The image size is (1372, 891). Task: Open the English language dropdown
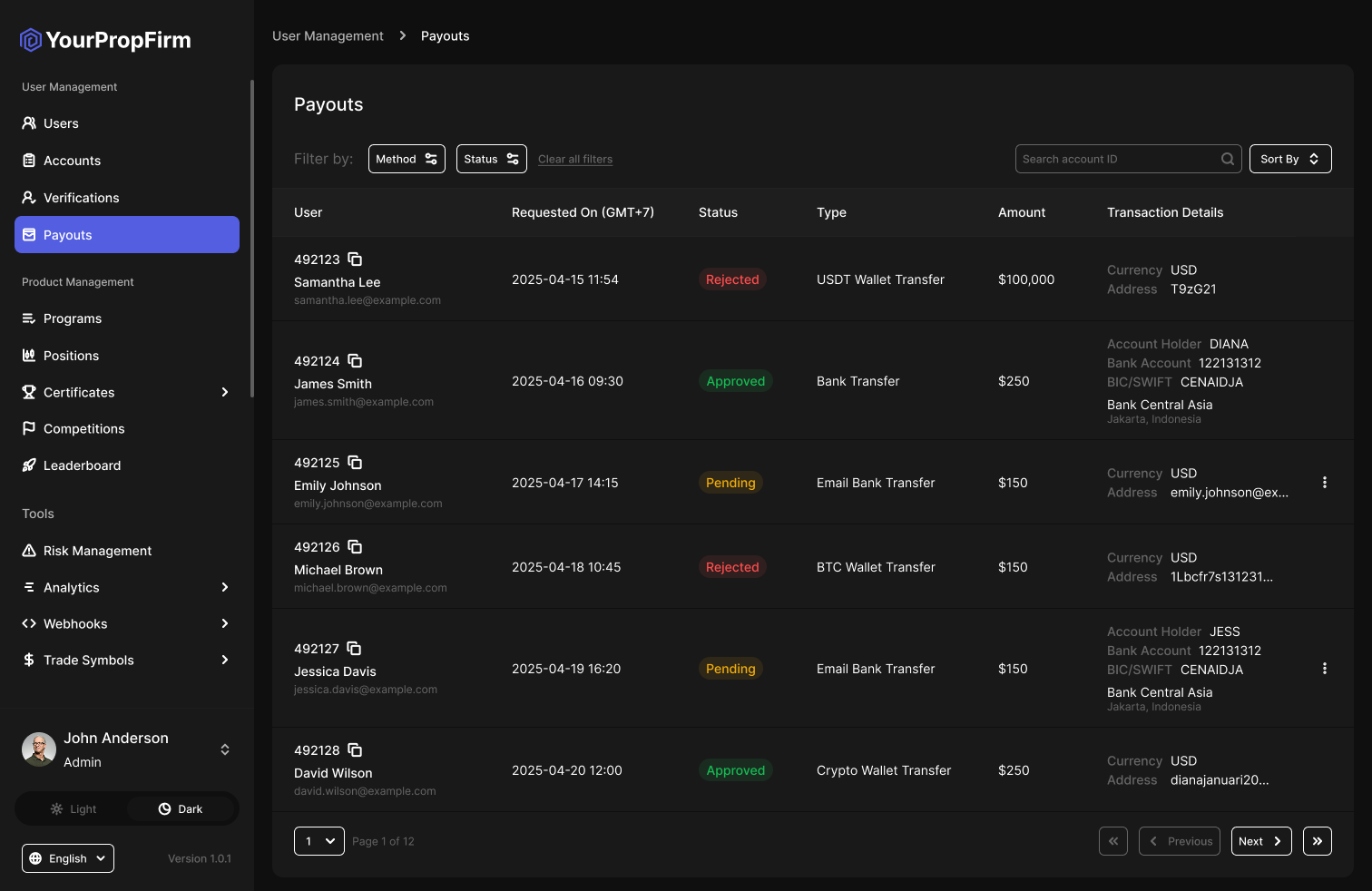(68, 858)
